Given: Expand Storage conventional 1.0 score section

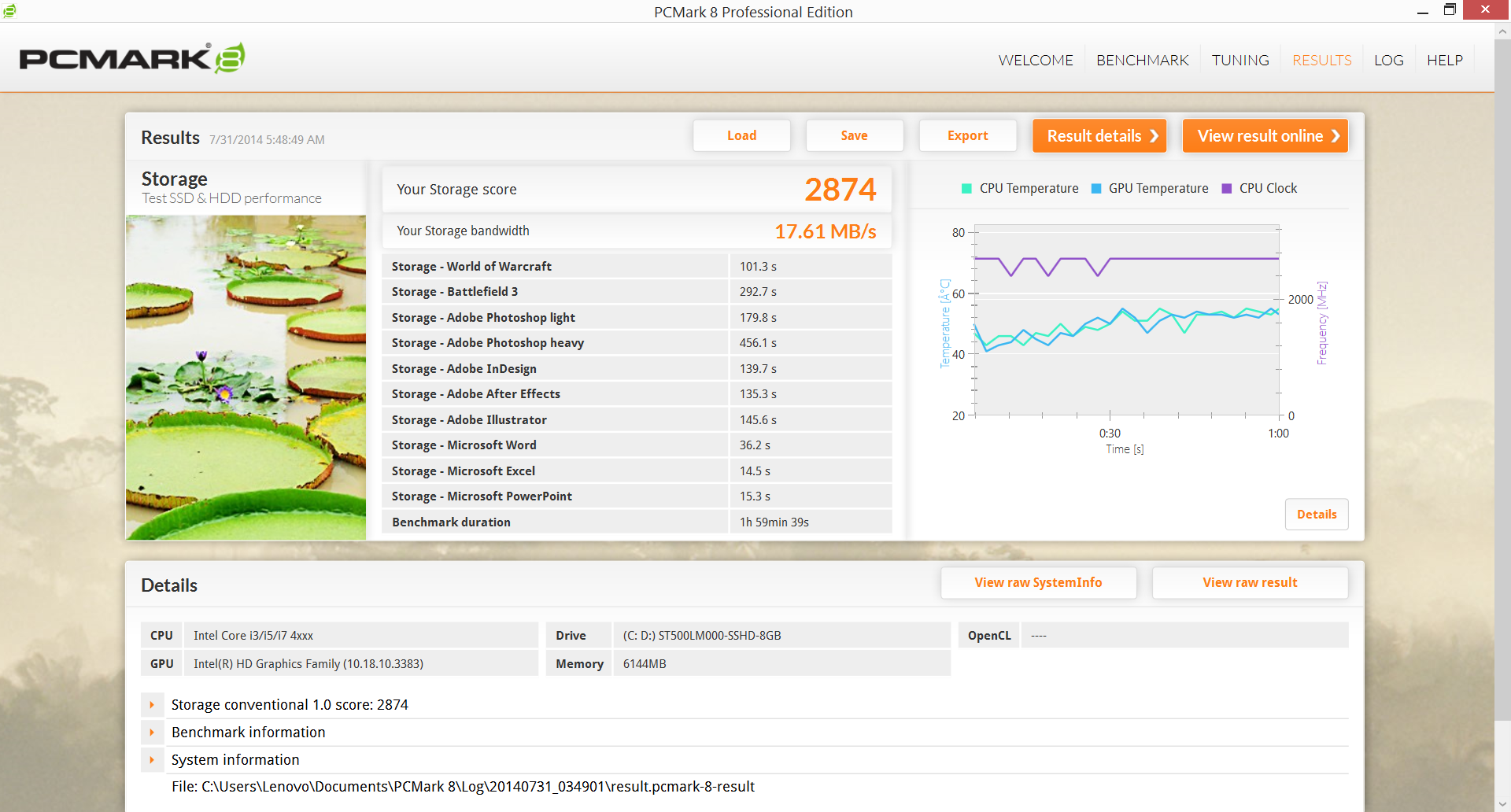Looking at the screenshot, I should tap(152, 705).
